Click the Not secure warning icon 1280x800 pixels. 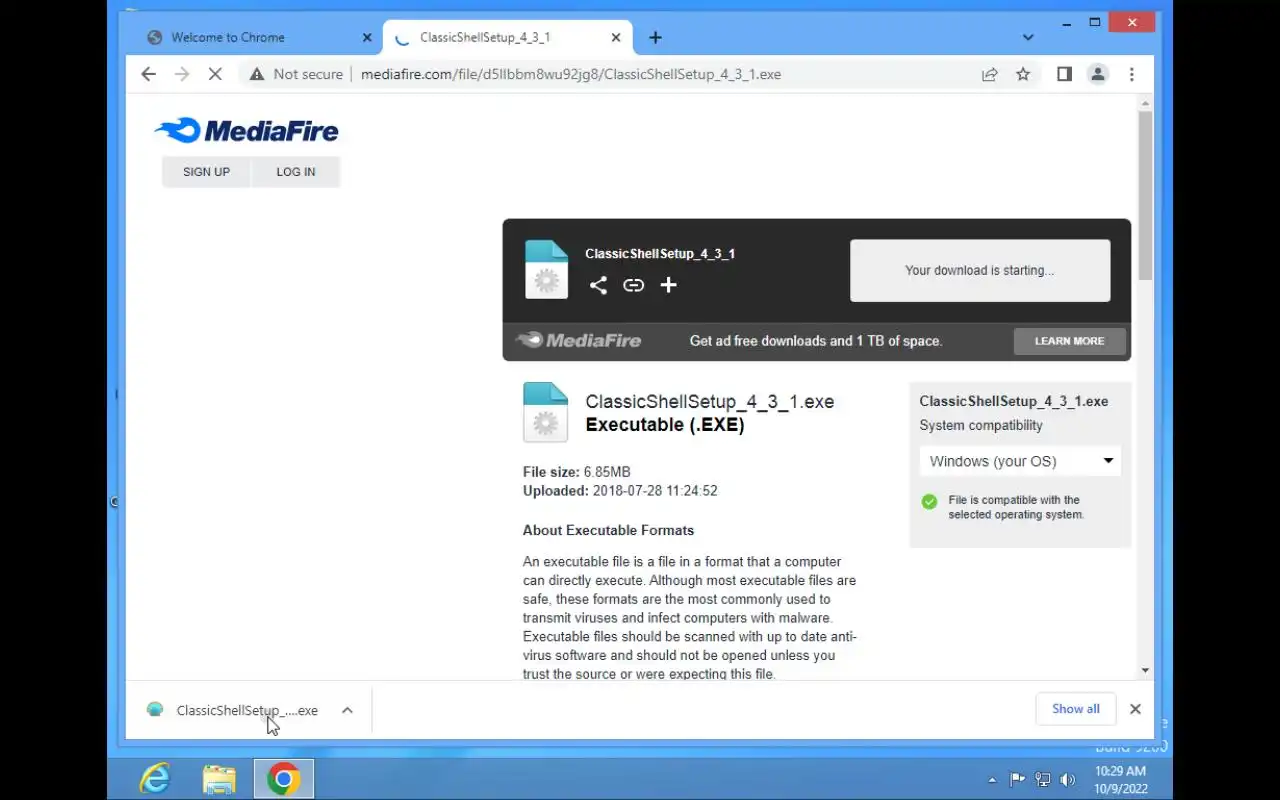pyautogui.click(x=257, y=74)
